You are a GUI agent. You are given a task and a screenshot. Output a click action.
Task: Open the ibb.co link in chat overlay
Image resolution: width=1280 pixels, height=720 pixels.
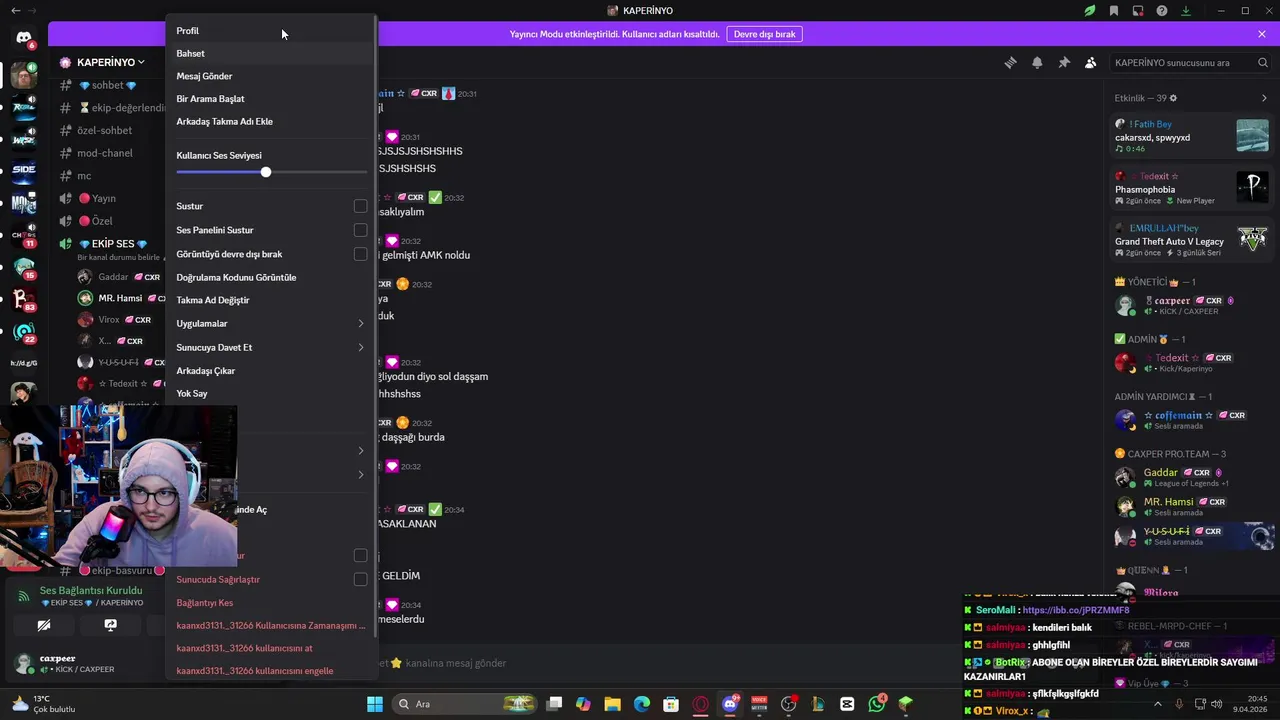click(1076, 610)
